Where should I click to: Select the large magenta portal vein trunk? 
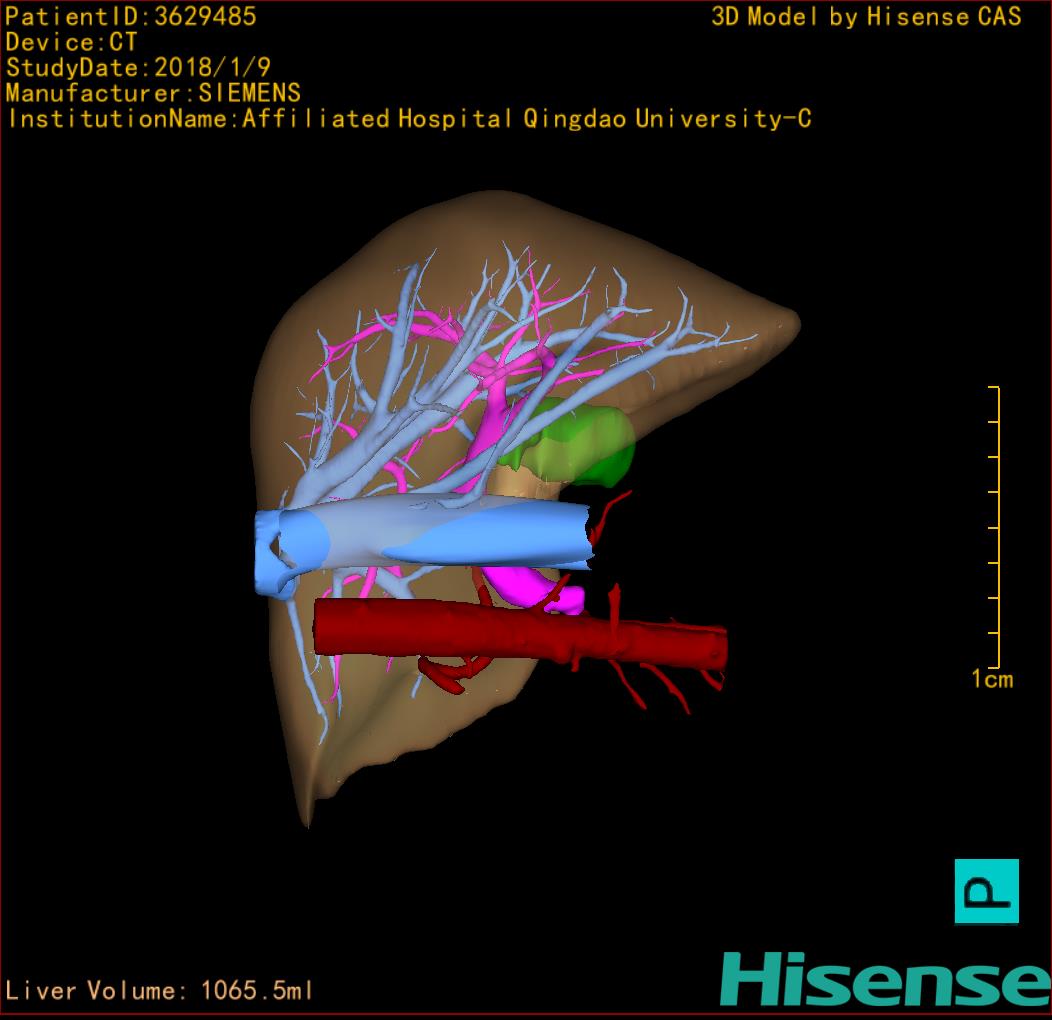[533, 589]
